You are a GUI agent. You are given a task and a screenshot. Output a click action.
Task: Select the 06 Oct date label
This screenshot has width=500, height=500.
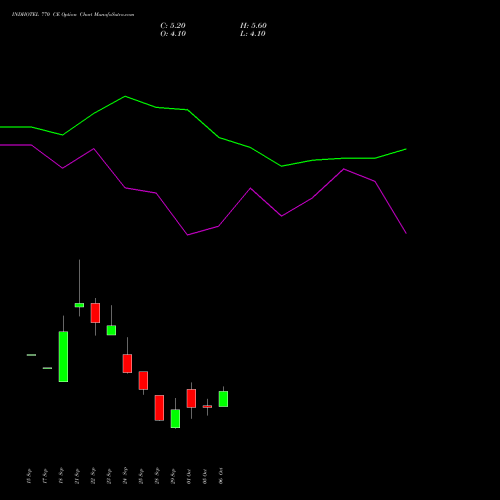(x=221, y=476)
